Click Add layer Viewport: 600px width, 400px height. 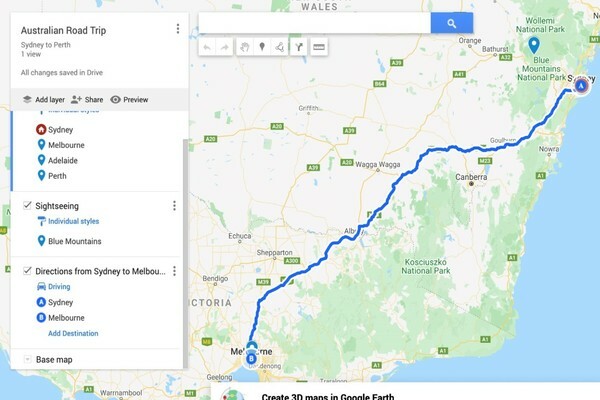click(44, 100)
